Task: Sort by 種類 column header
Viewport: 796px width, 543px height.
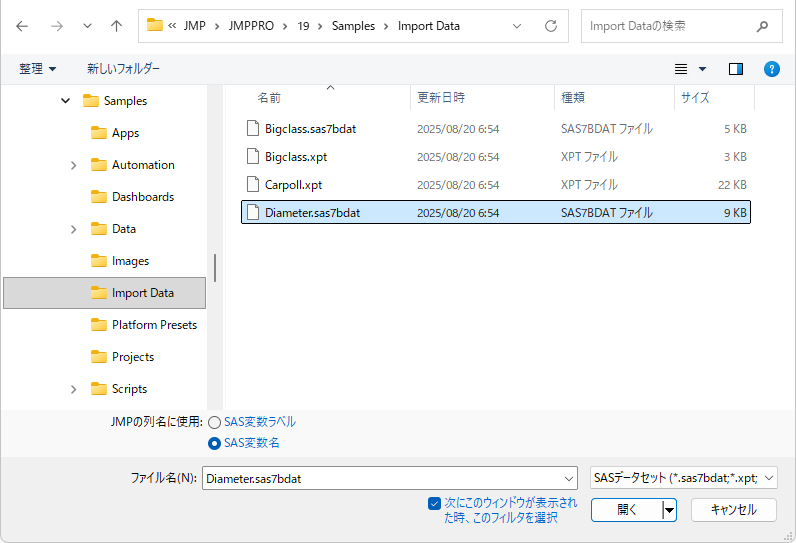Action: pyautogui.click(x=573, y=97)
